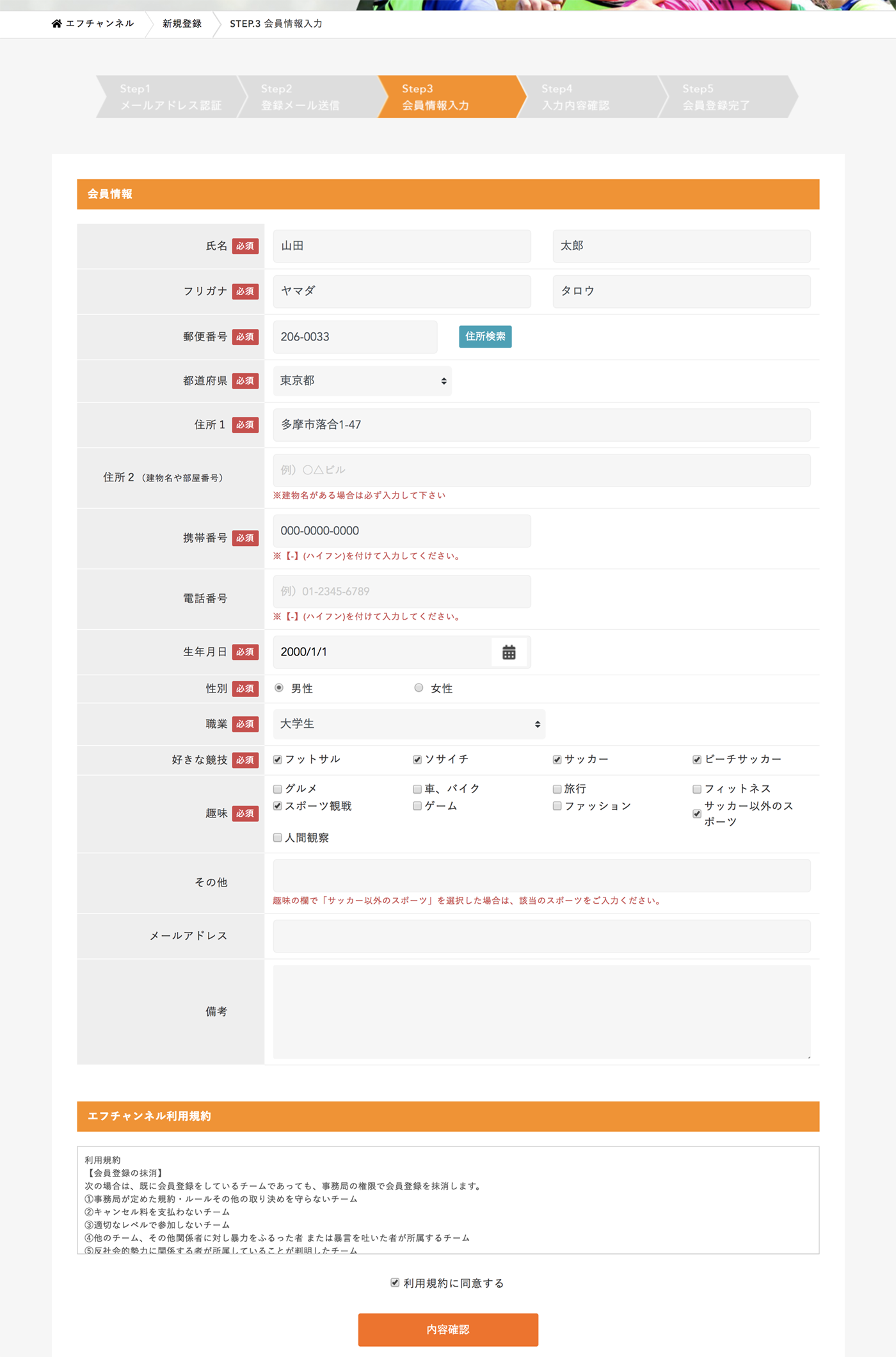Uncheck the フットサル checkbox

pos(278,760)
